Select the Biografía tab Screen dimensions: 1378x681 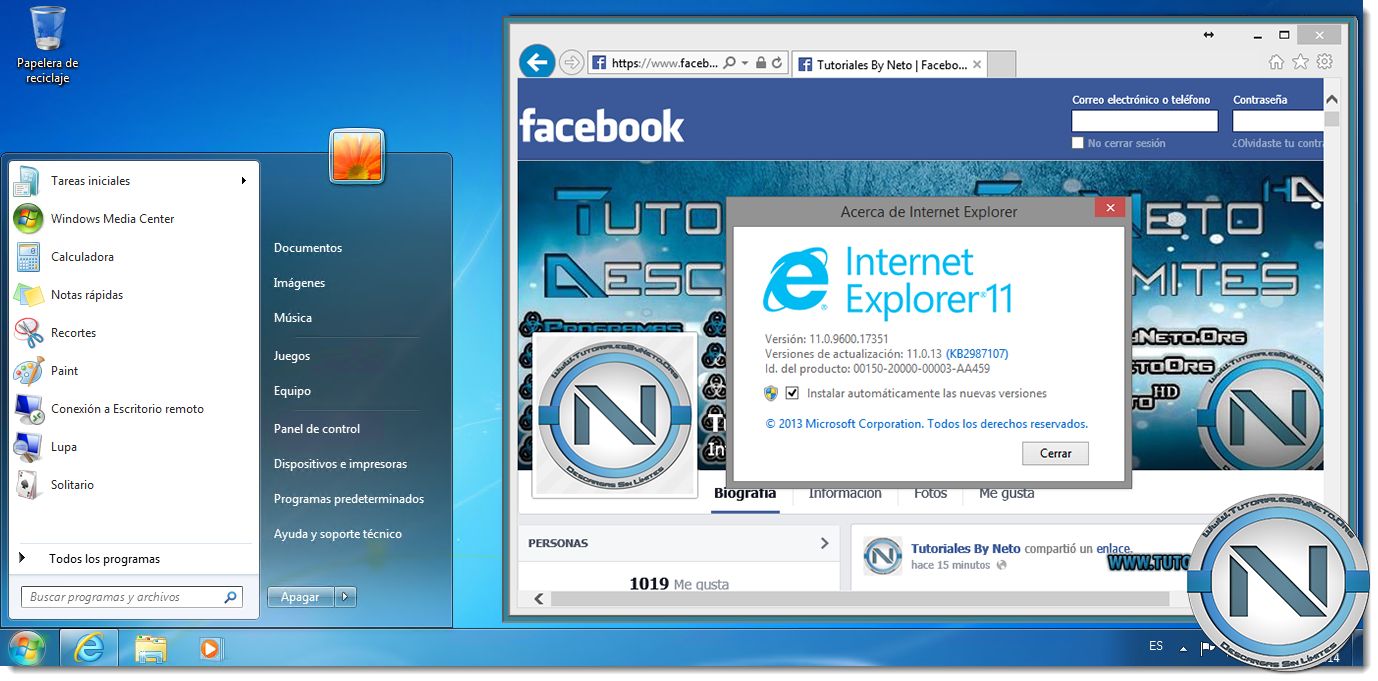point(745,493)
